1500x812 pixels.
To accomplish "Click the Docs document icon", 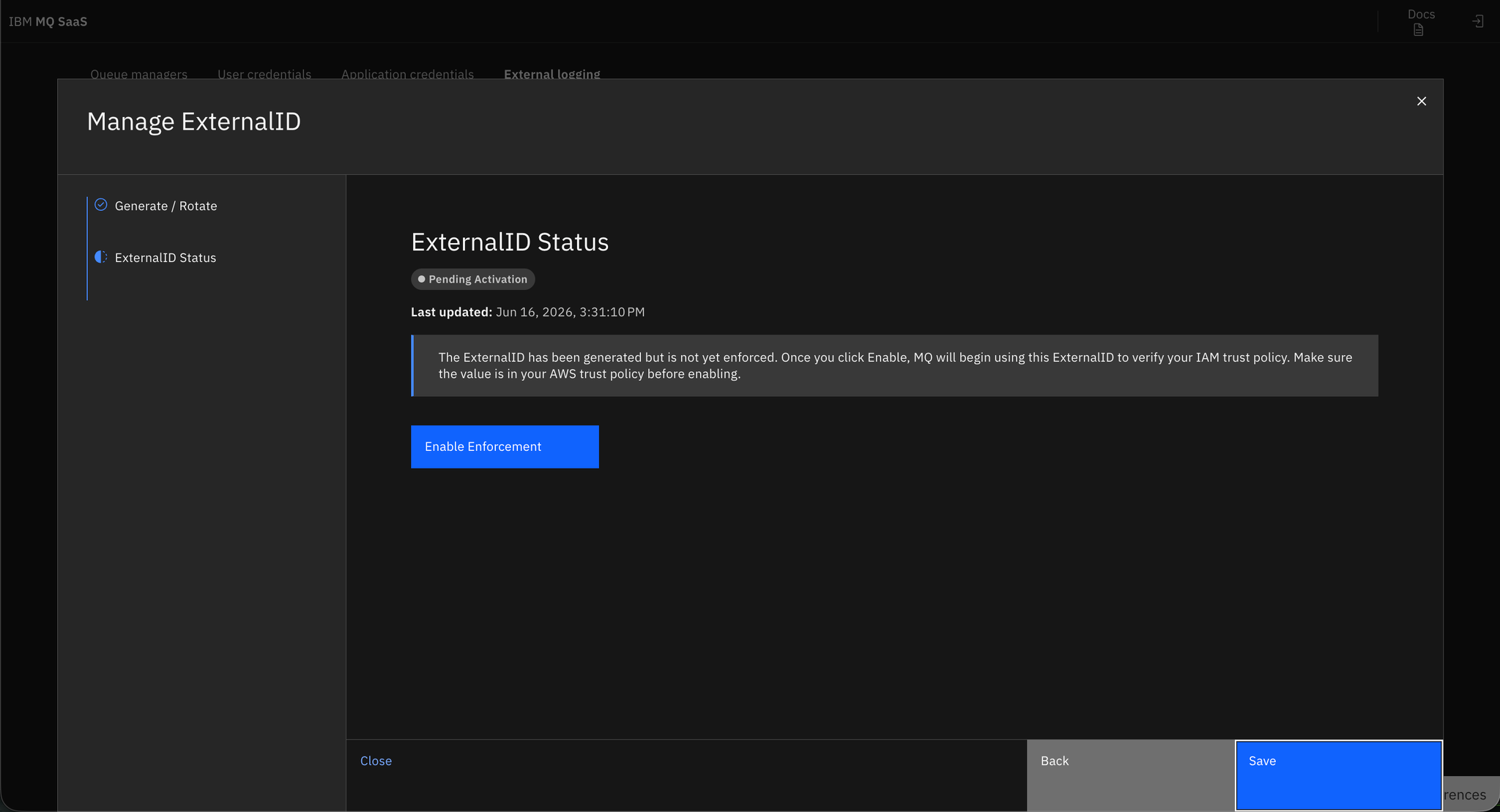I will point(1419,30).
